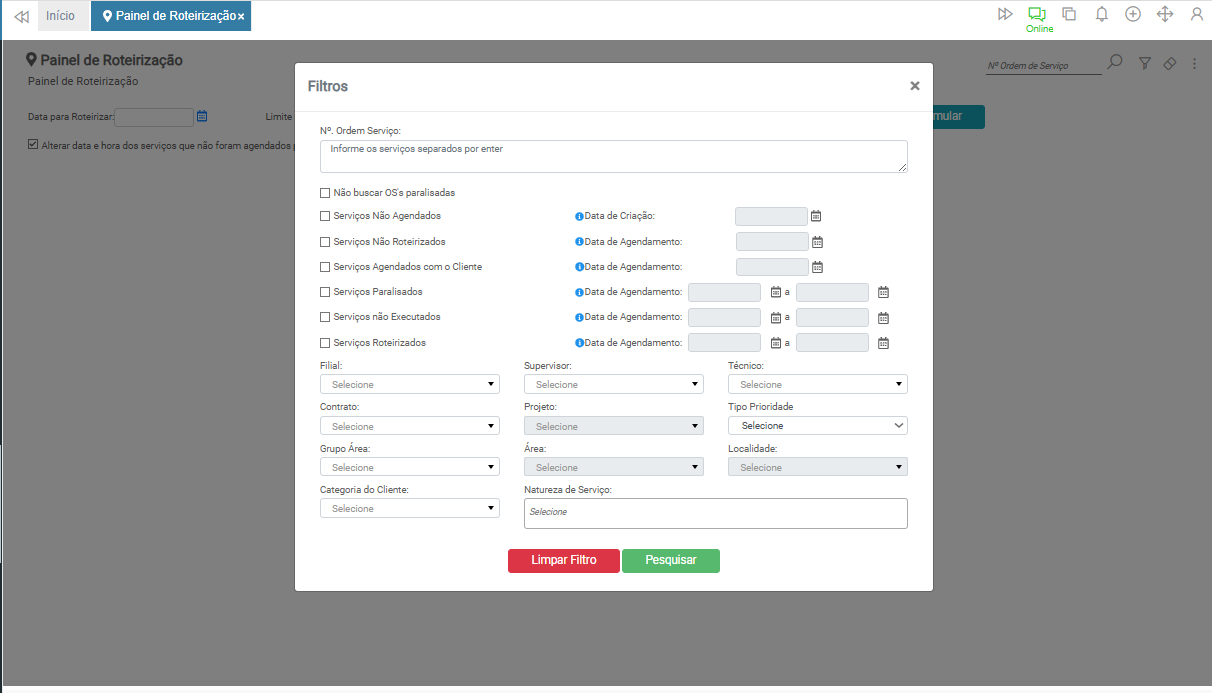
Task: Click the add plus circle icon
Action: (1133, 14)
